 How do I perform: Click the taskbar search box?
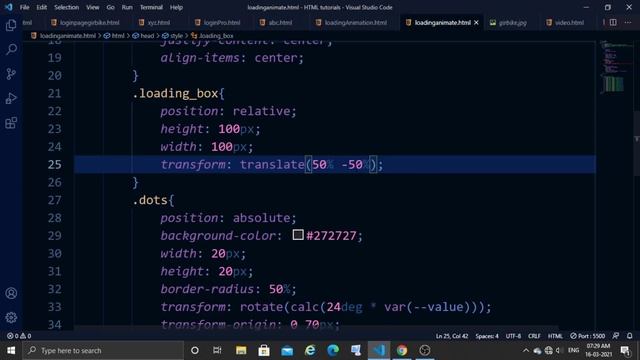pyautogui.click(x=103, y=350)
